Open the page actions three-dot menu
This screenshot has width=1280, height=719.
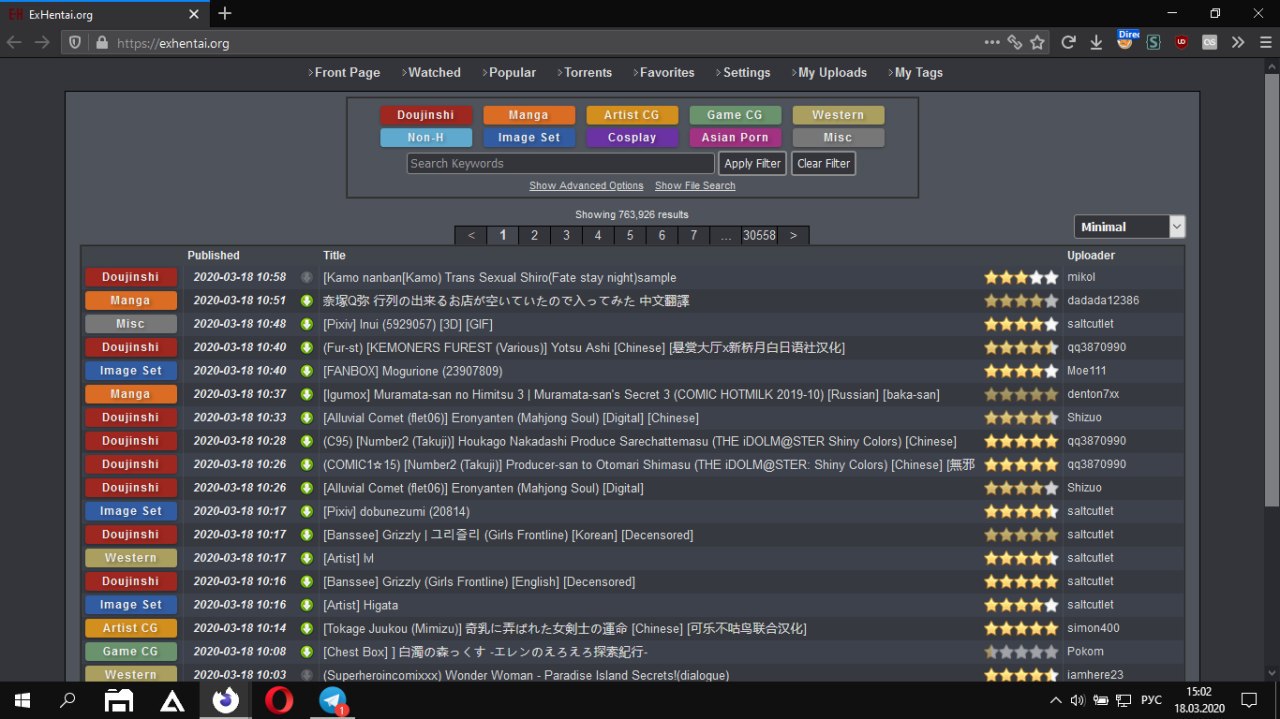coord(992,43)
